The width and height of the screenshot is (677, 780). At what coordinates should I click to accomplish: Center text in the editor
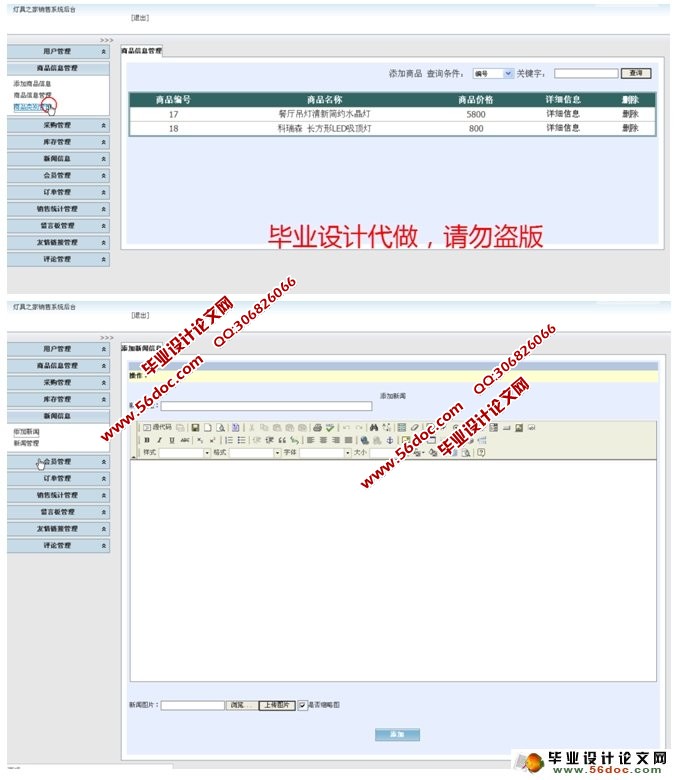(323, 440)
